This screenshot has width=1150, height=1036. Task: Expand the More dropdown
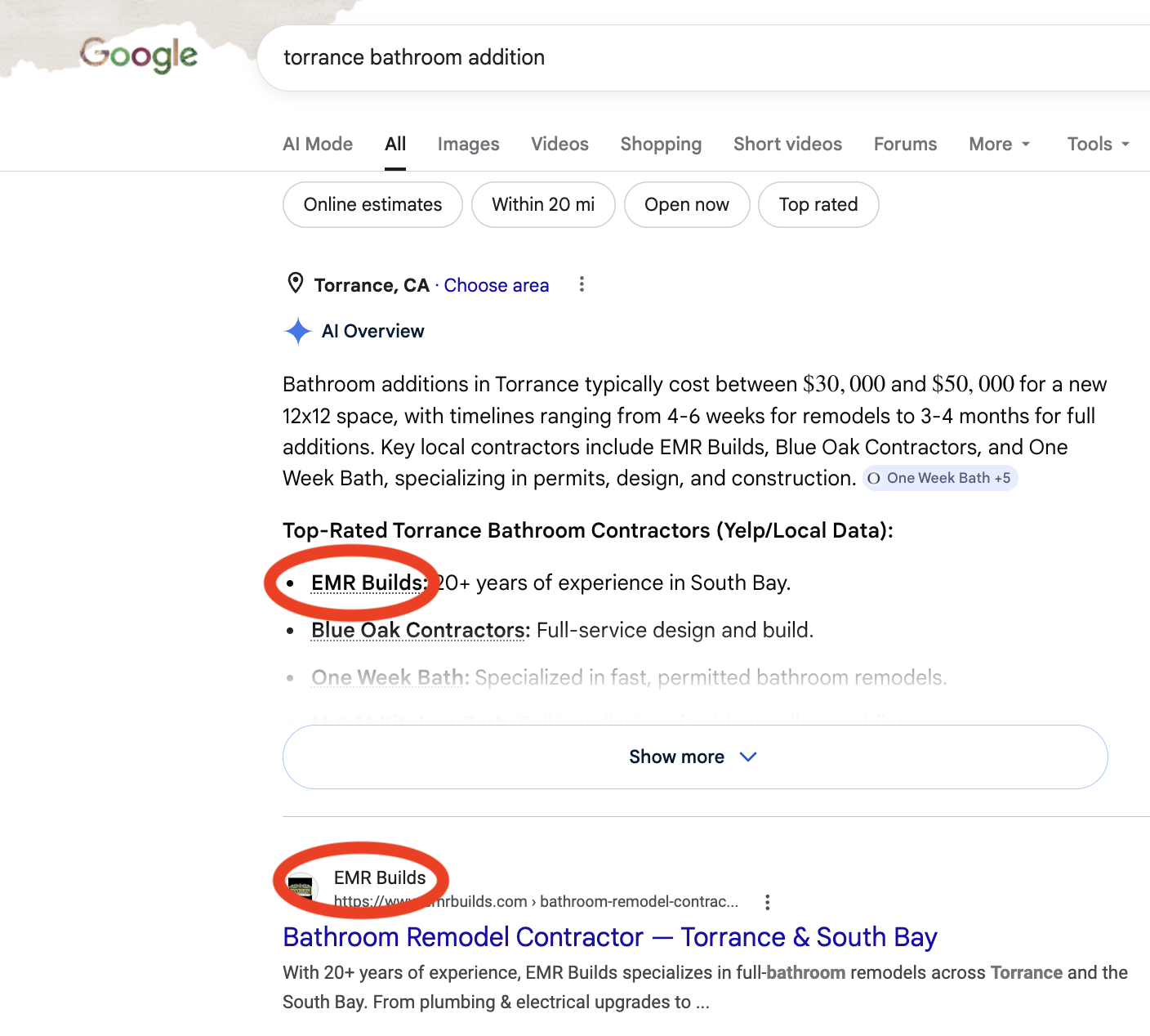pyautogui.click(x=1000, y=144)
